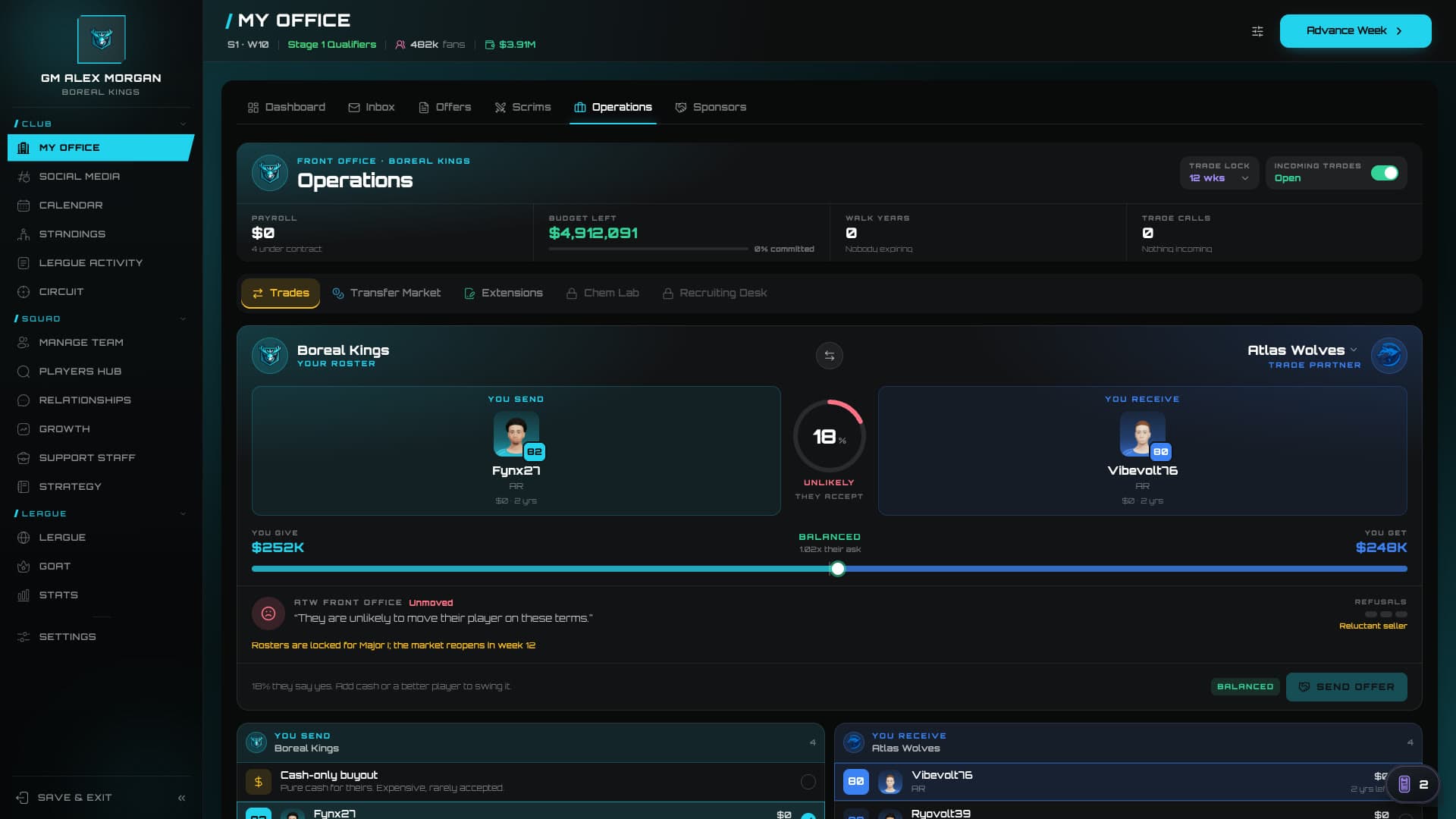Open Players Hub
The image size is (1456, 819).
pos(101,372)
